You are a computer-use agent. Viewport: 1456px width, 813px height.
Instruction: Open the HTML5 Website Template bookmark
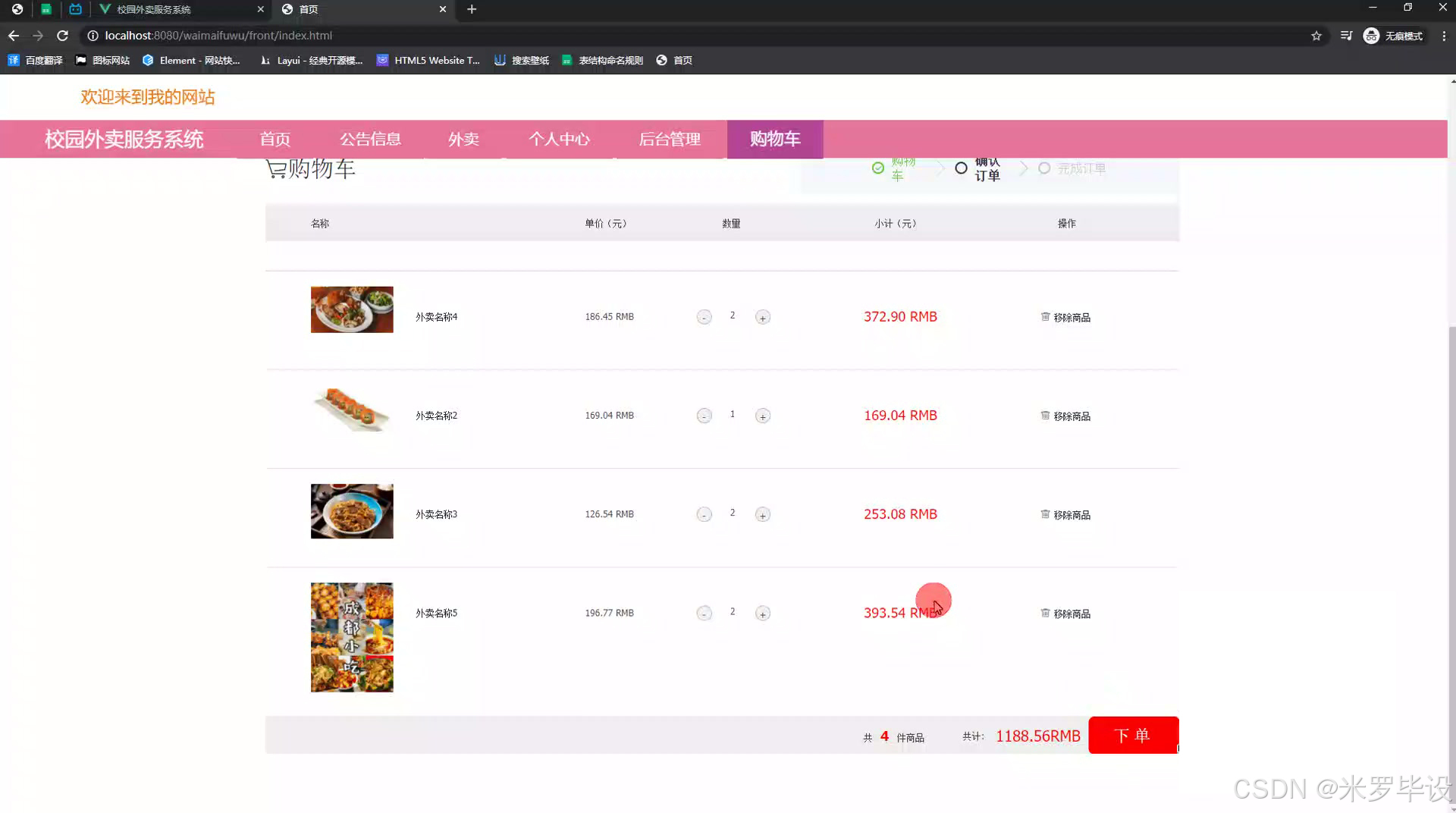pyautogui.click(x=428, y=60)
